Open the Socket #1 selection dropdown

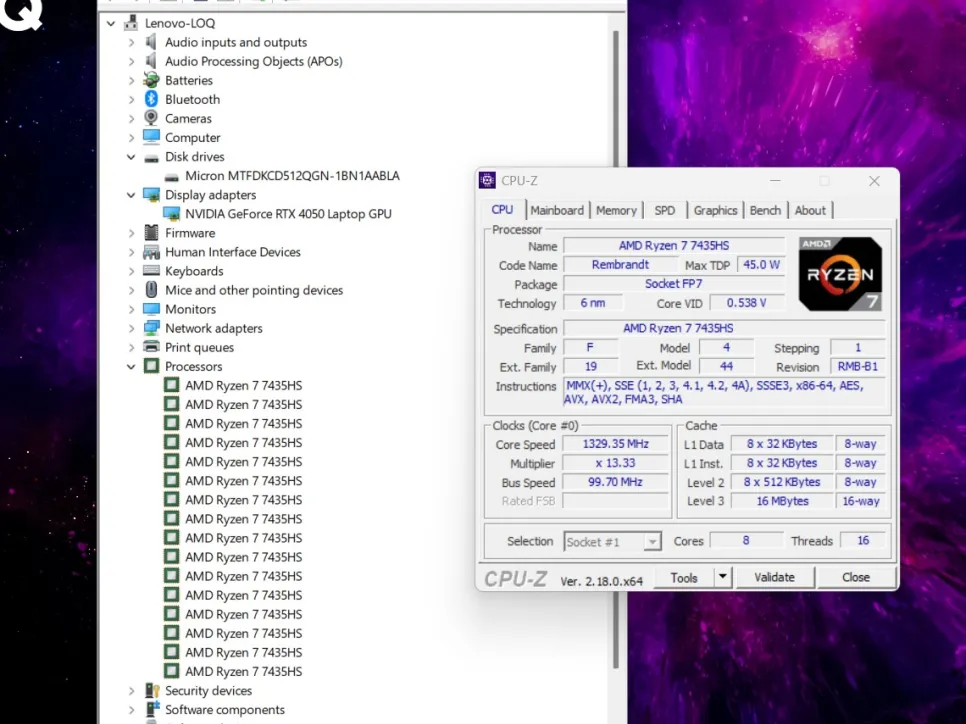(x=652, y=542)
